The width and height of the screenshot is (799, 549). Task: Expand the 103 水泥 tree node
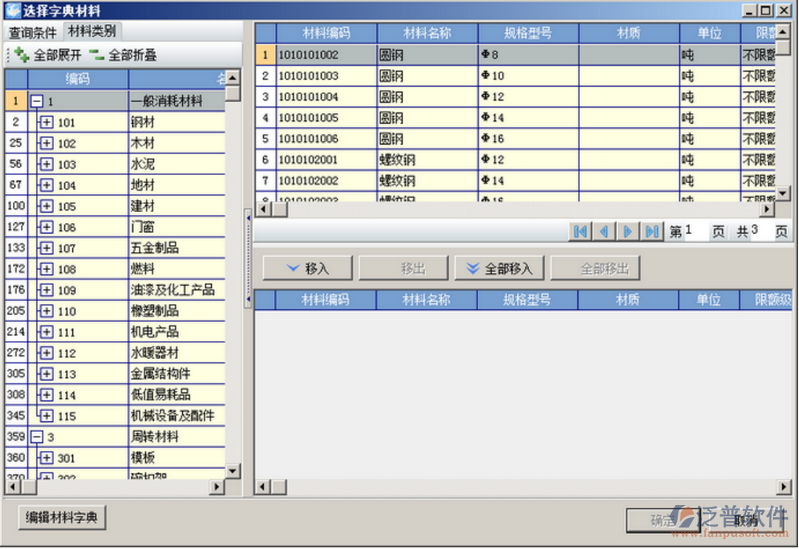46,164
